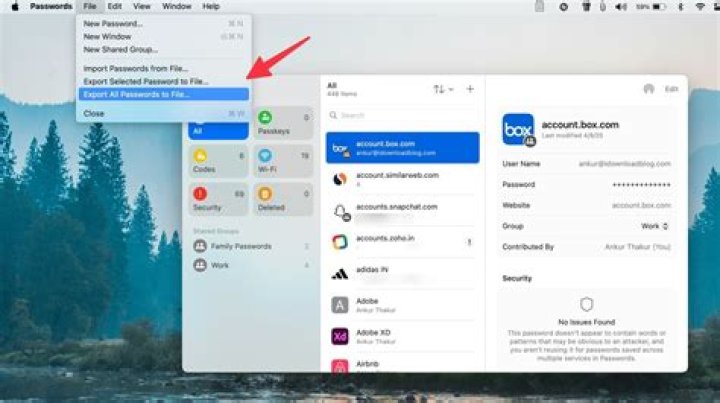Click the No Issues Found shield icon
Image resolution: width=720 pixels, height=403 pixels.
pos(586,304)
